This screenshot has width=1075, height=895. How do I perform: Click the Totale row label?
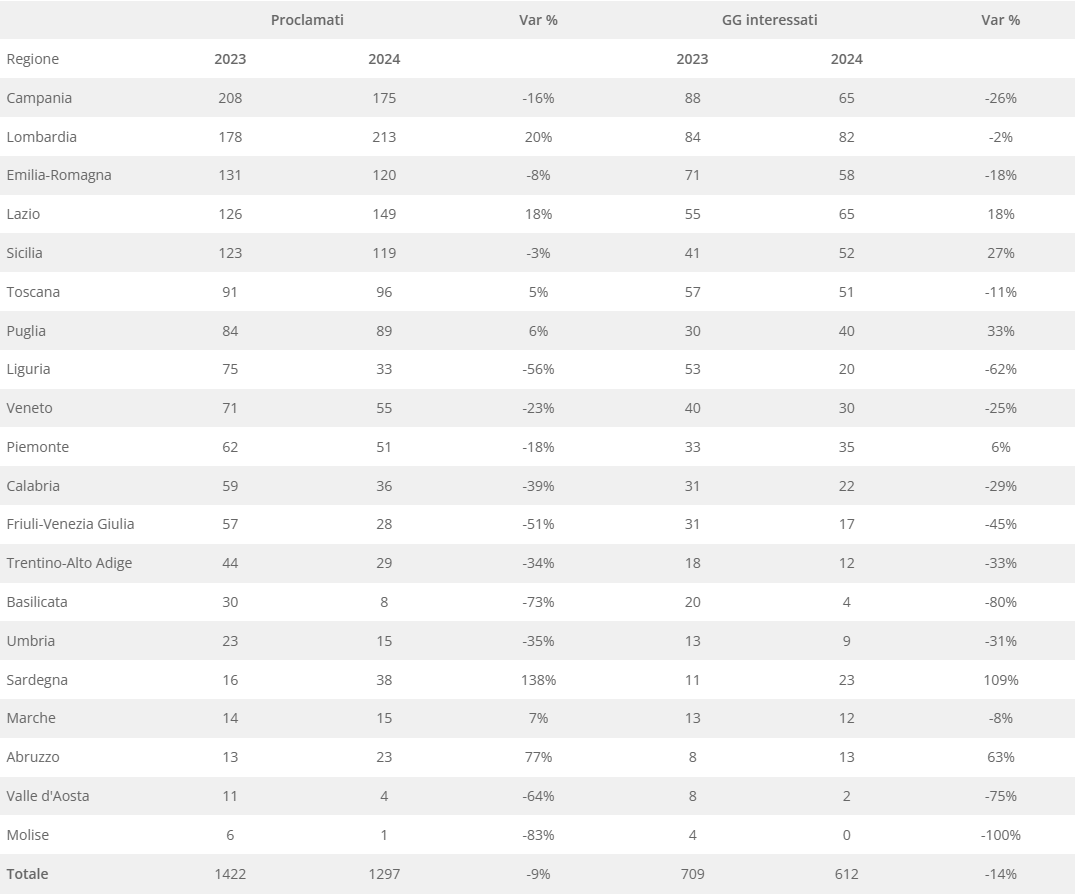tap(27, 874)
